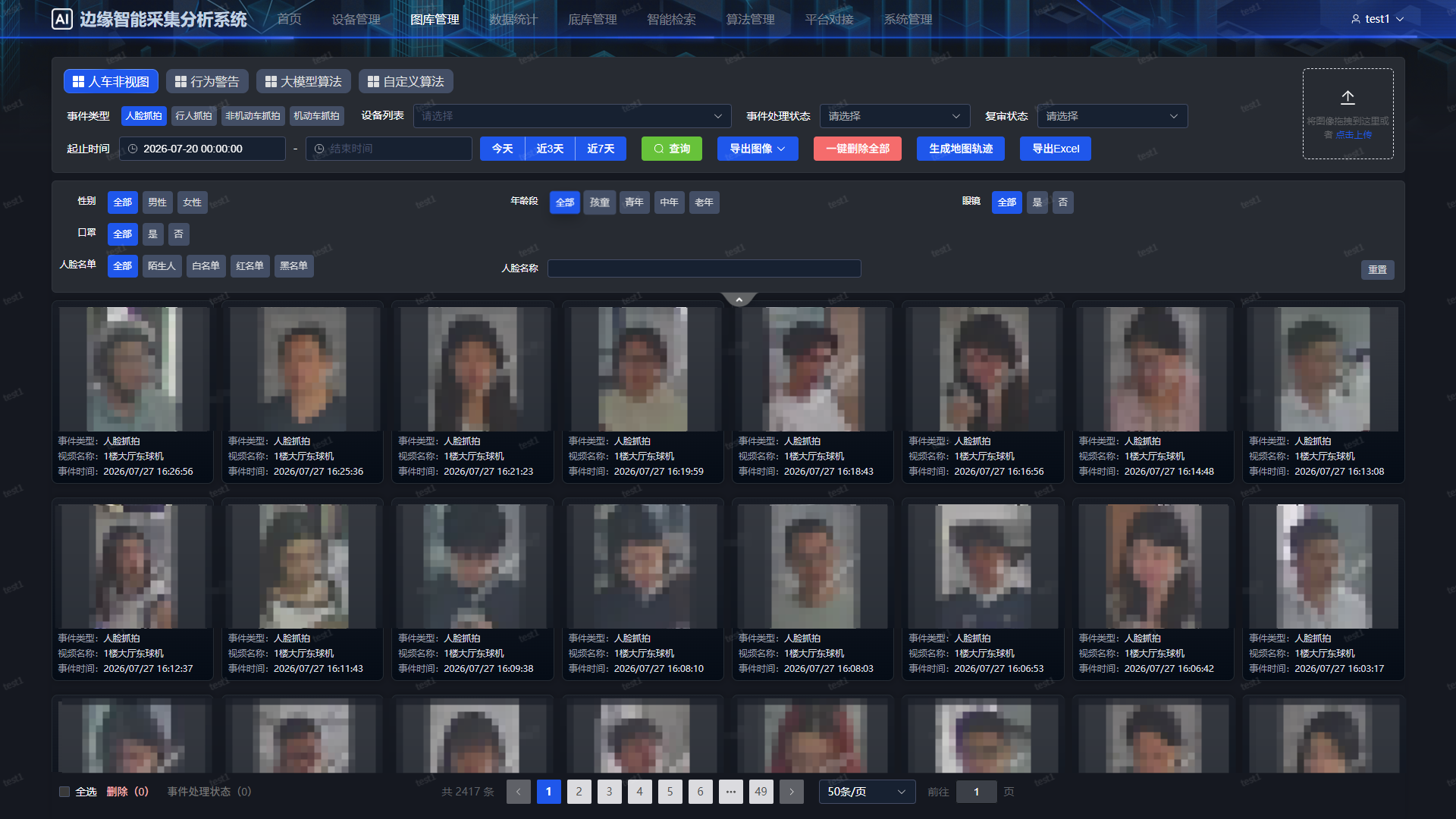Filter age group by 中年

click(670, 202)
